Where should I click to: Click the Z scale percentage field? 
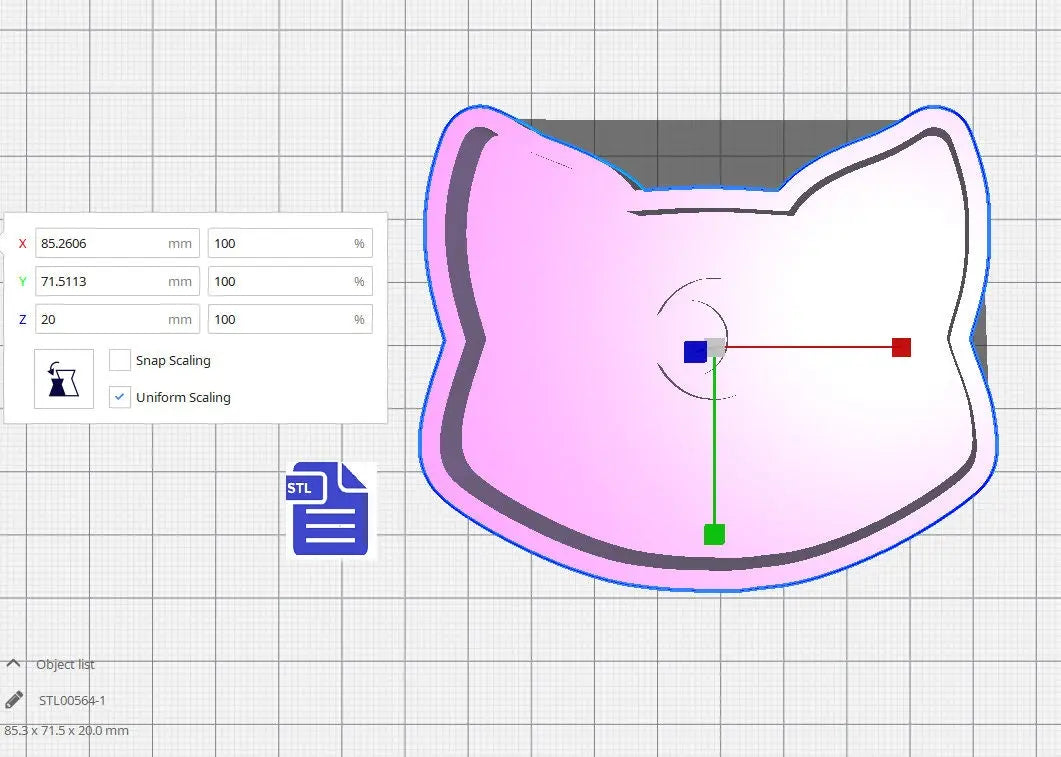tap(280, 319)
